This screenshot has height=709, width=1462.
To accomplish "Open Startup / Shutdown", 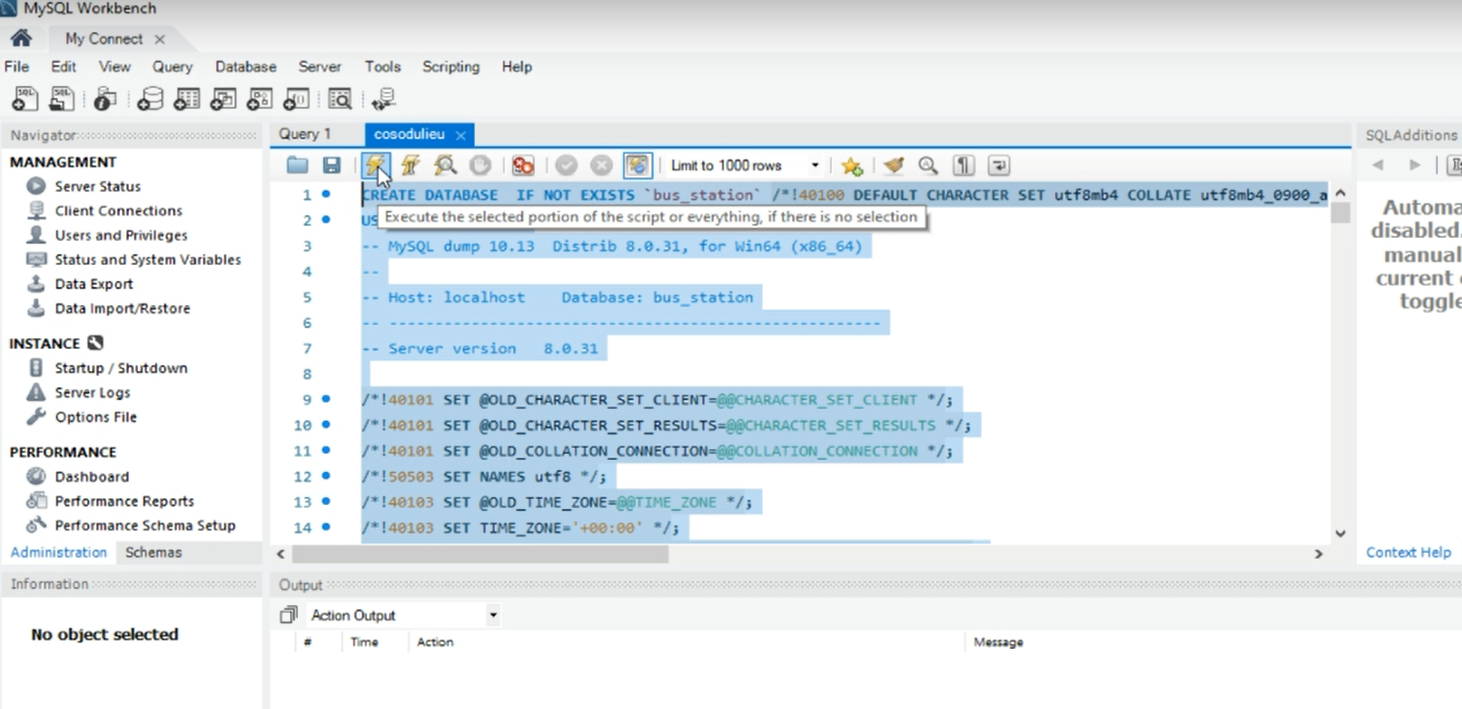I will tap(121, 368).
